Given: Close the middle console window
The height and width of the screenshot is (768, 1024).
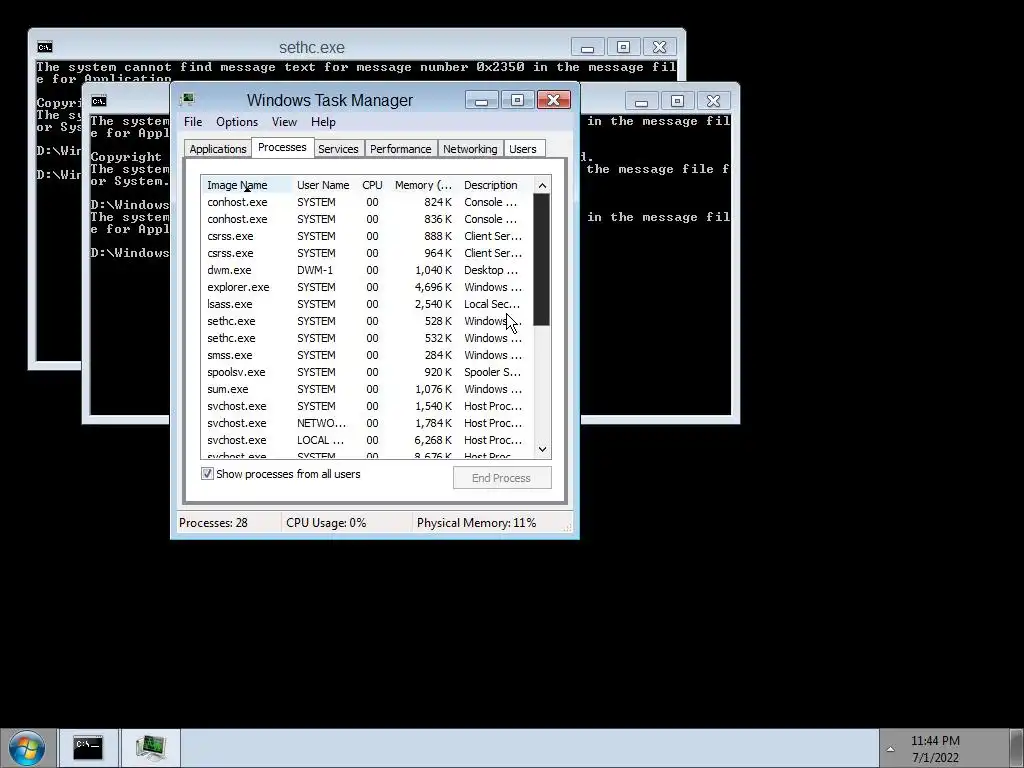Looking at the screenshot, I should point(713,101).
